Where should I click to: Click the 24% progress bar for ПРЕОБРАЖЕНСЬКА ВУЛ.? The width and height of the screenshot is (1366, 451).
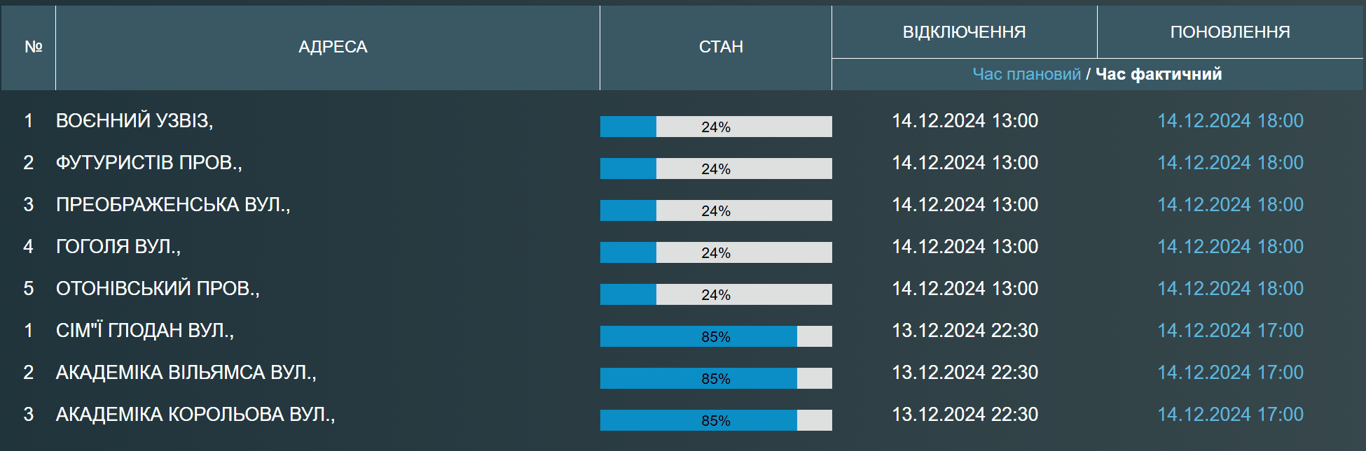[x=716, y=211]
